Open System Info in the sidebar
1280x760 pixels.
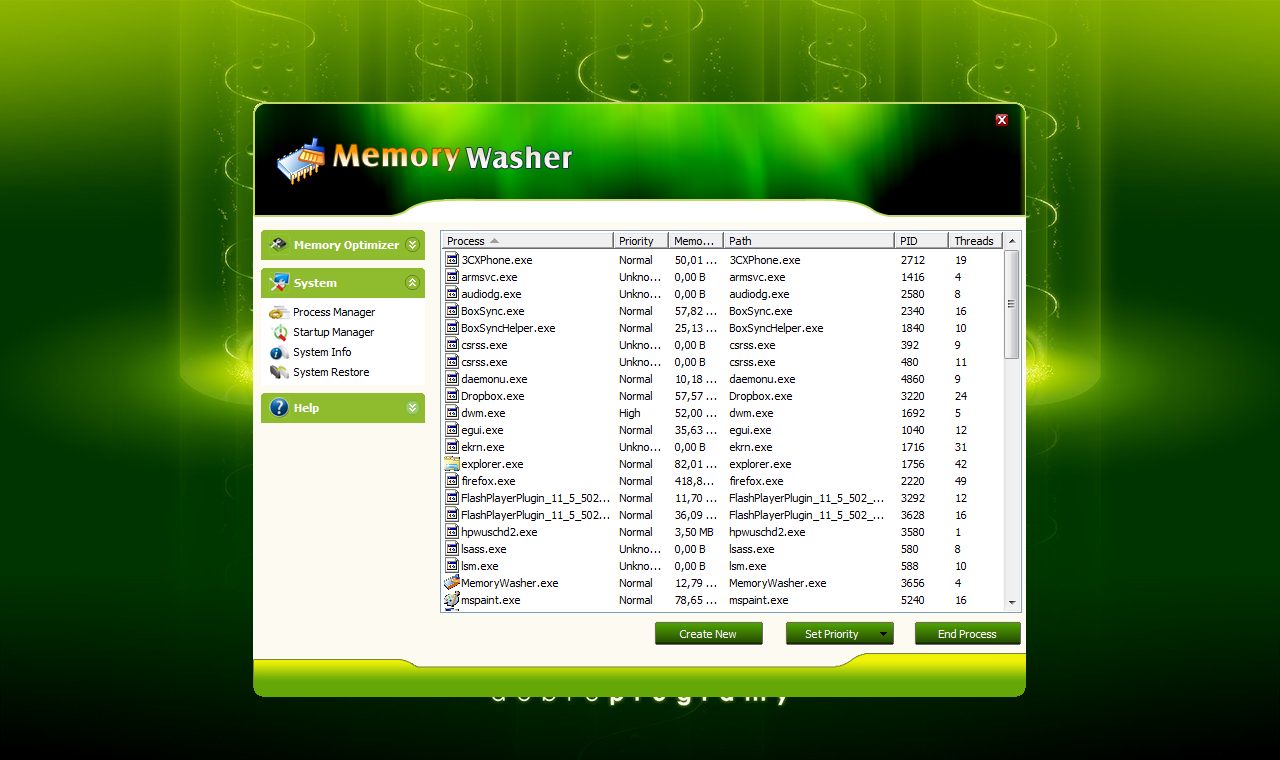click(322, 352)
